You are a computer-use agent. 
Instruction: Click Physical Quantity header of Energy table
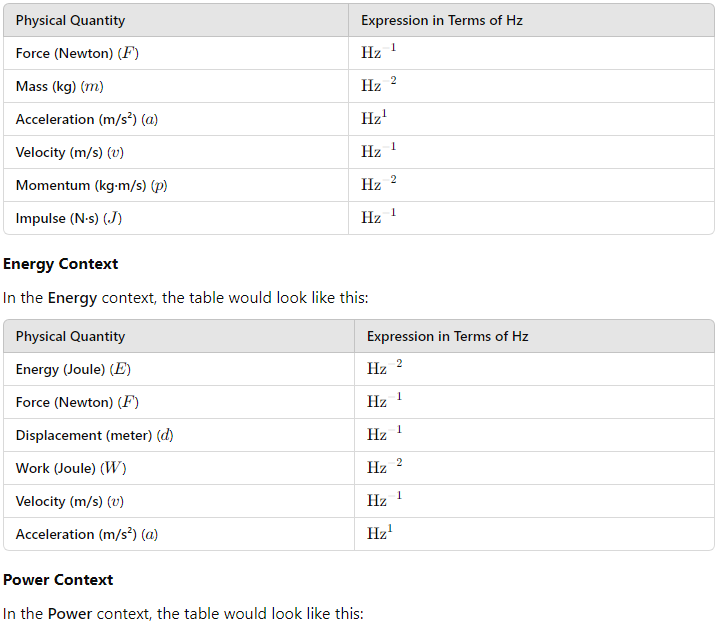pos(70,336)
